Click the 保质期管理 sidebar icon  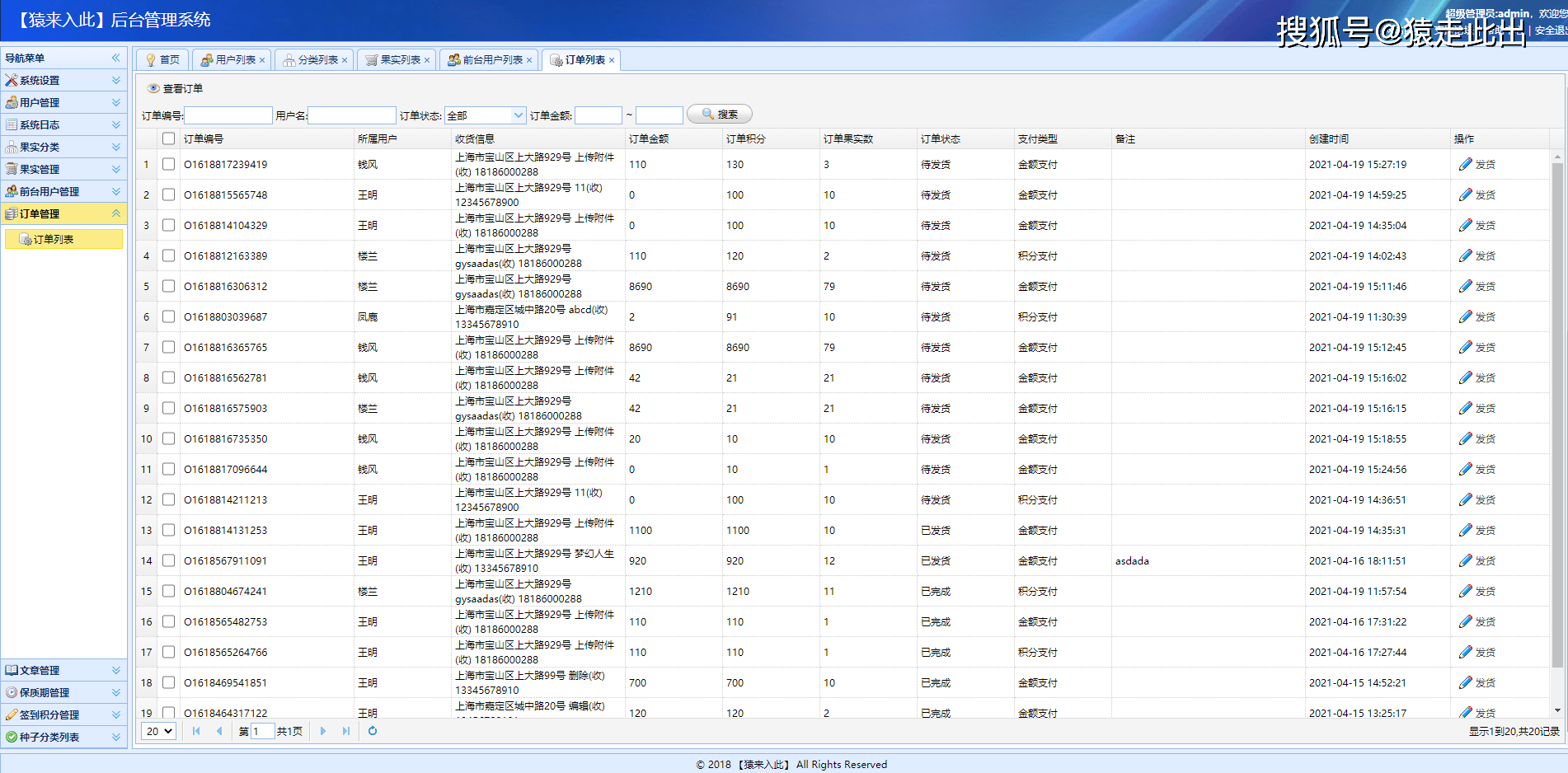click(x=12, y=692)
